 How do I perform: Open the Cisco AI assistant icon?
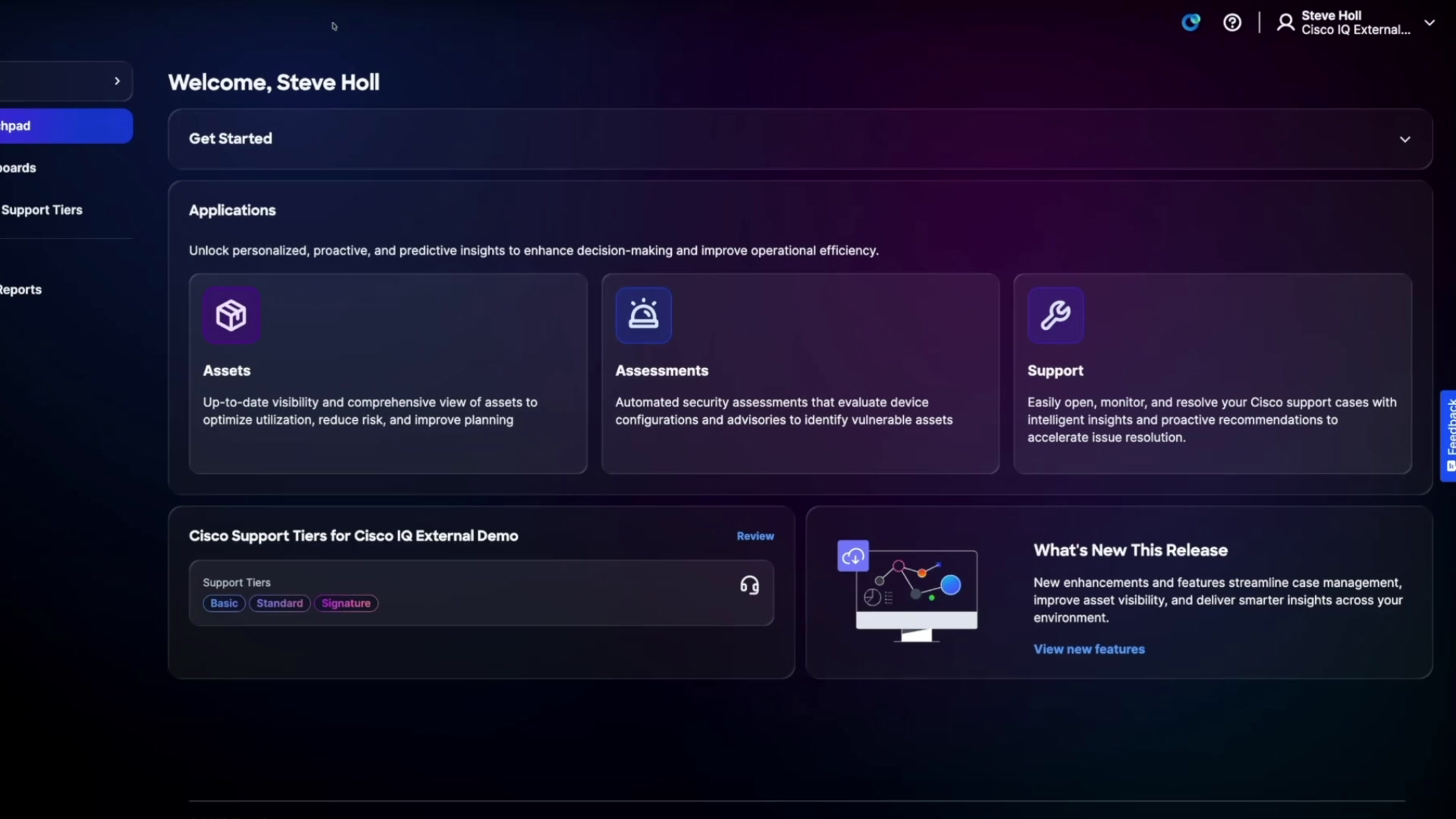[1191, 23]
